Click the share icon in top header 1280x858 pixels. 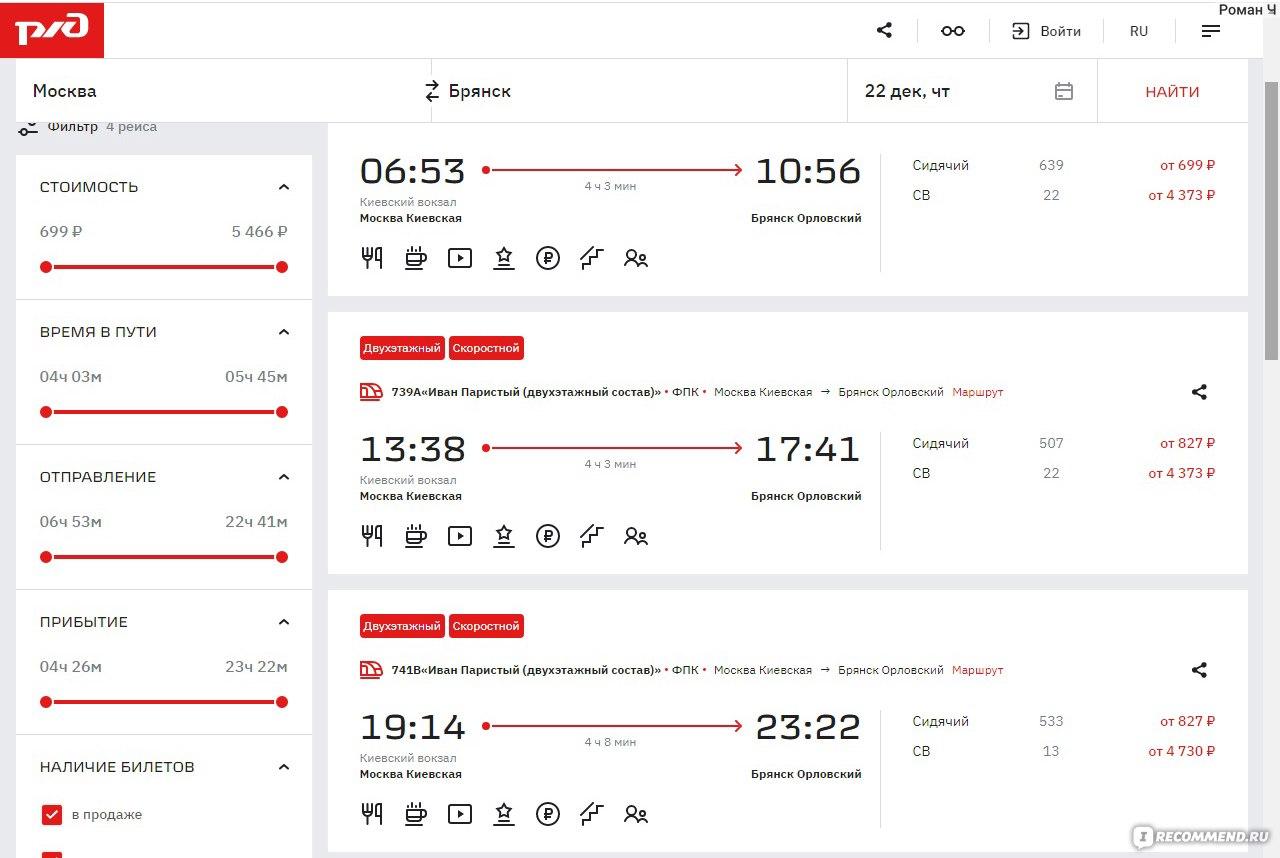[884, 31]
